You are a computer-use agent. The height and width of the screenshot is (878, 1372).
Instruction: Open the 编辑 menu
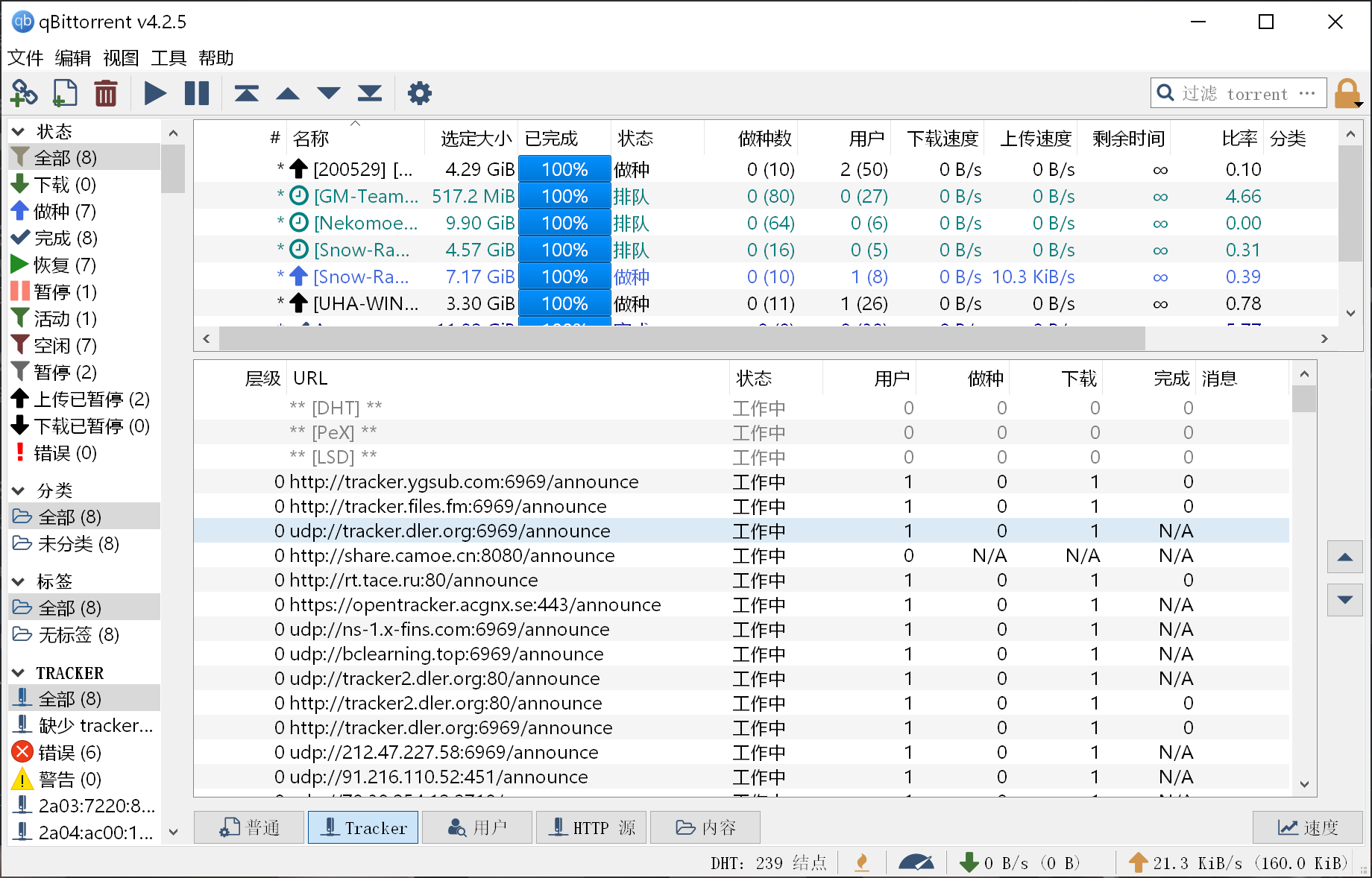[x=73, y=58]
